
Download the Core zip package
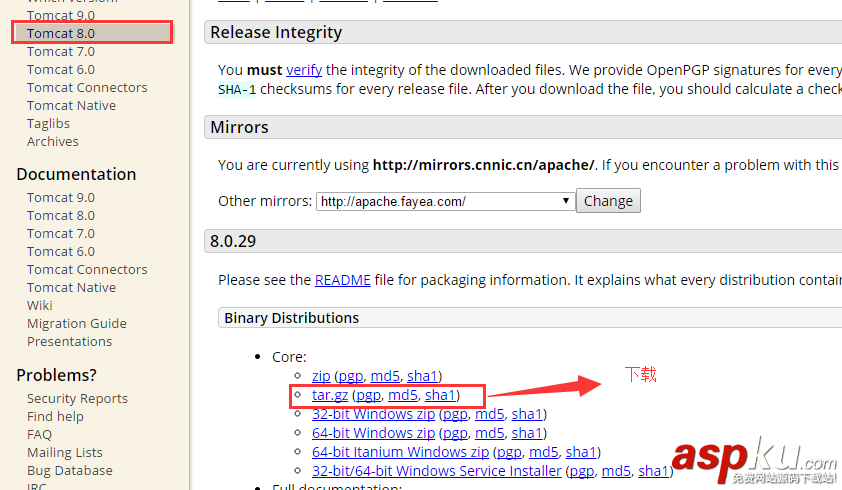click(x=321, y=377)
